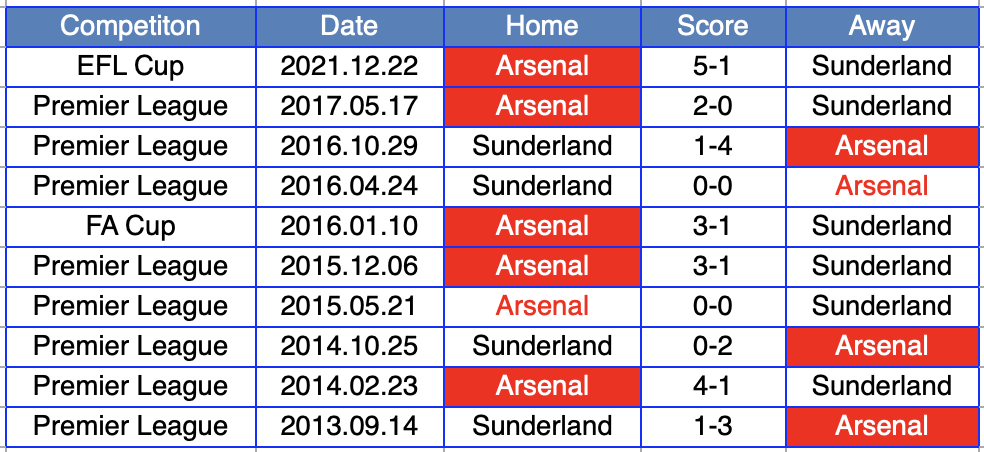
Task: Click the Home column header
Action: click(x=542, y=26)
